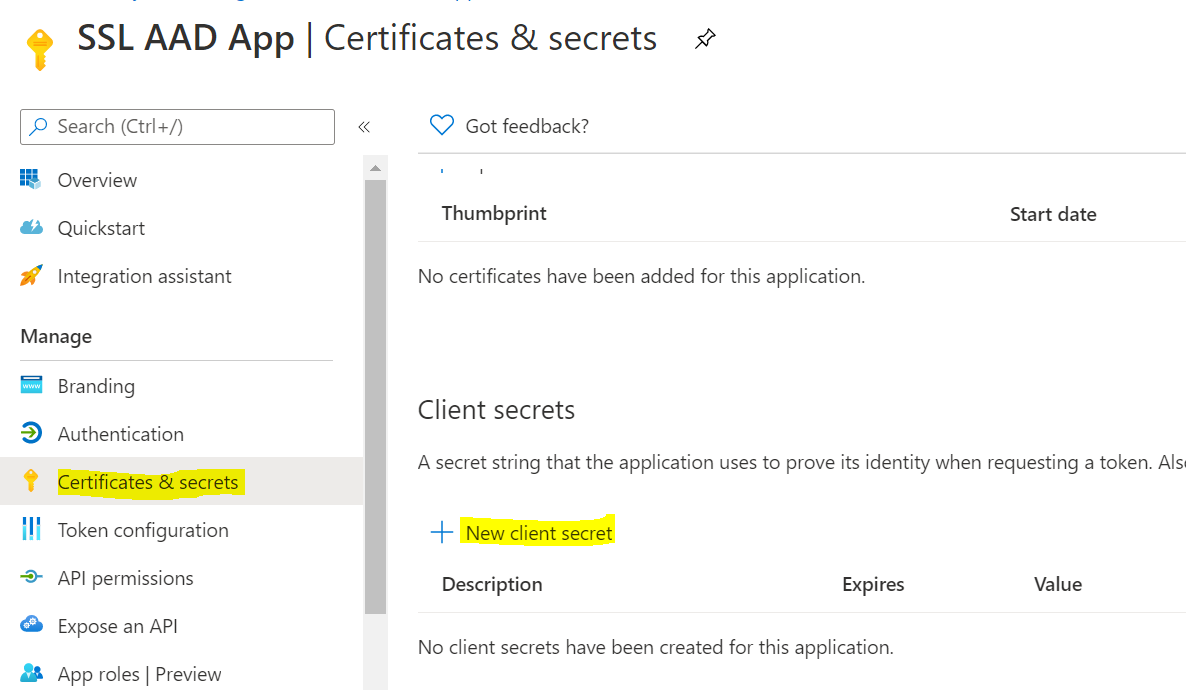Click the Integration assistant rocket icon
The image size is (1186, 690).
coord(31,275)
